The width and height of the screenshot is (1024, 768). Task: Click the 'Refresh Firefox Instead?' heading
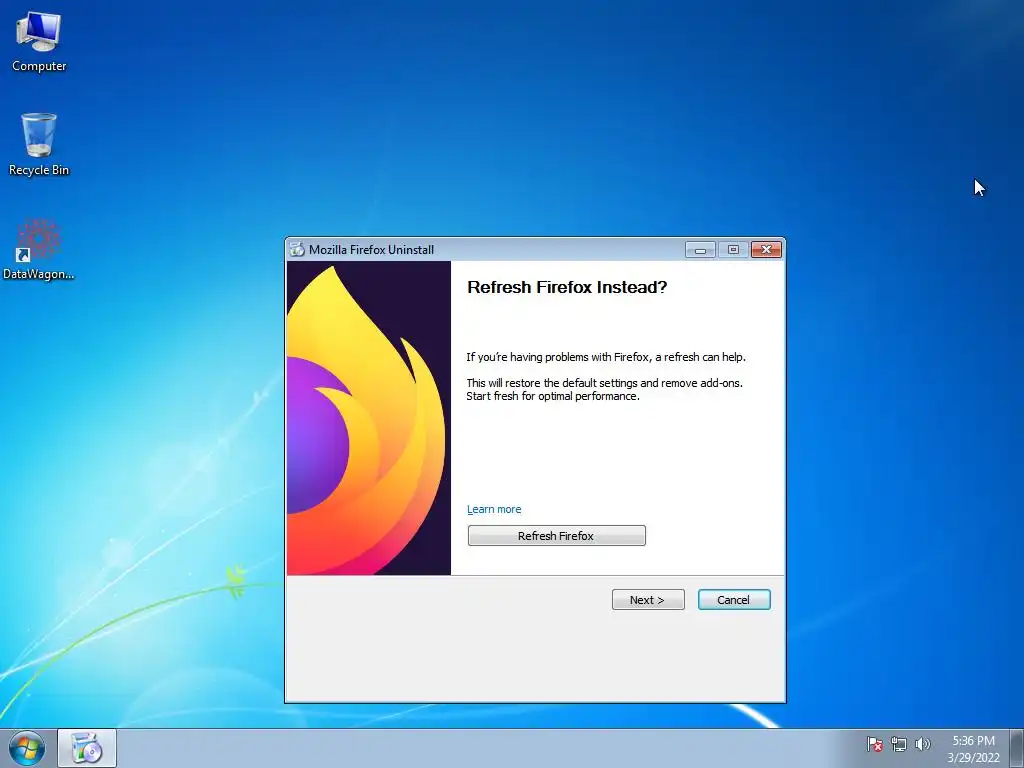point(567,287)
